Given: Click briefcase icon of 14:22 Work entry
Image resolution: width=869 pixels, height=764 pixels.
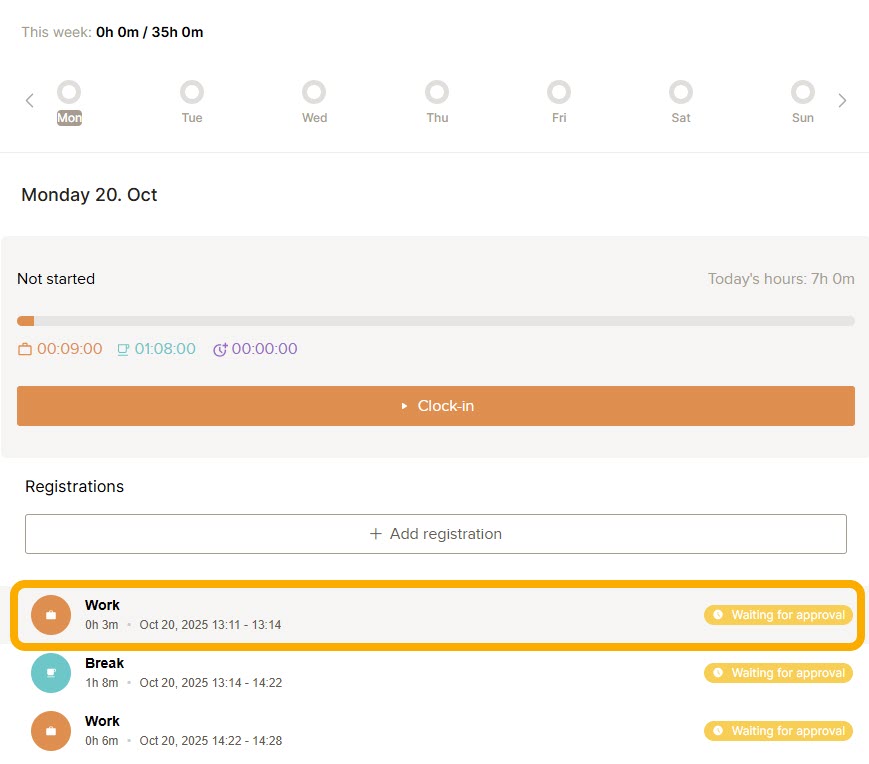Looking at the screenshot, I should click(51, 731).
